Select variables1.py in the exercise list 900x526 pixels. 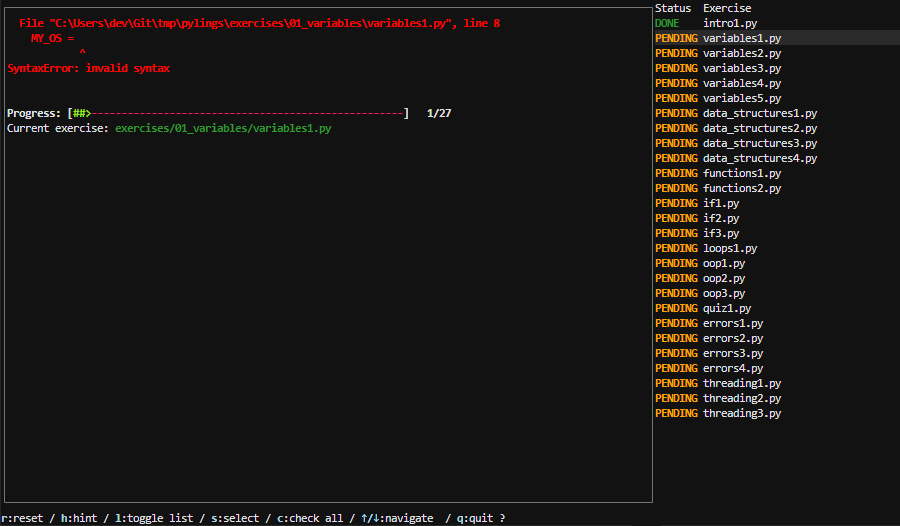tap(742, 38)
